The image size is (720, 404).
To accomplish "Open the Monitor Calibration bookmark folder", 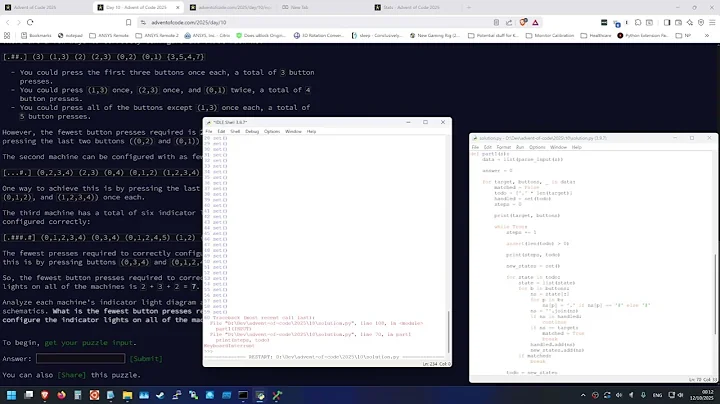I will pos(550,35).
